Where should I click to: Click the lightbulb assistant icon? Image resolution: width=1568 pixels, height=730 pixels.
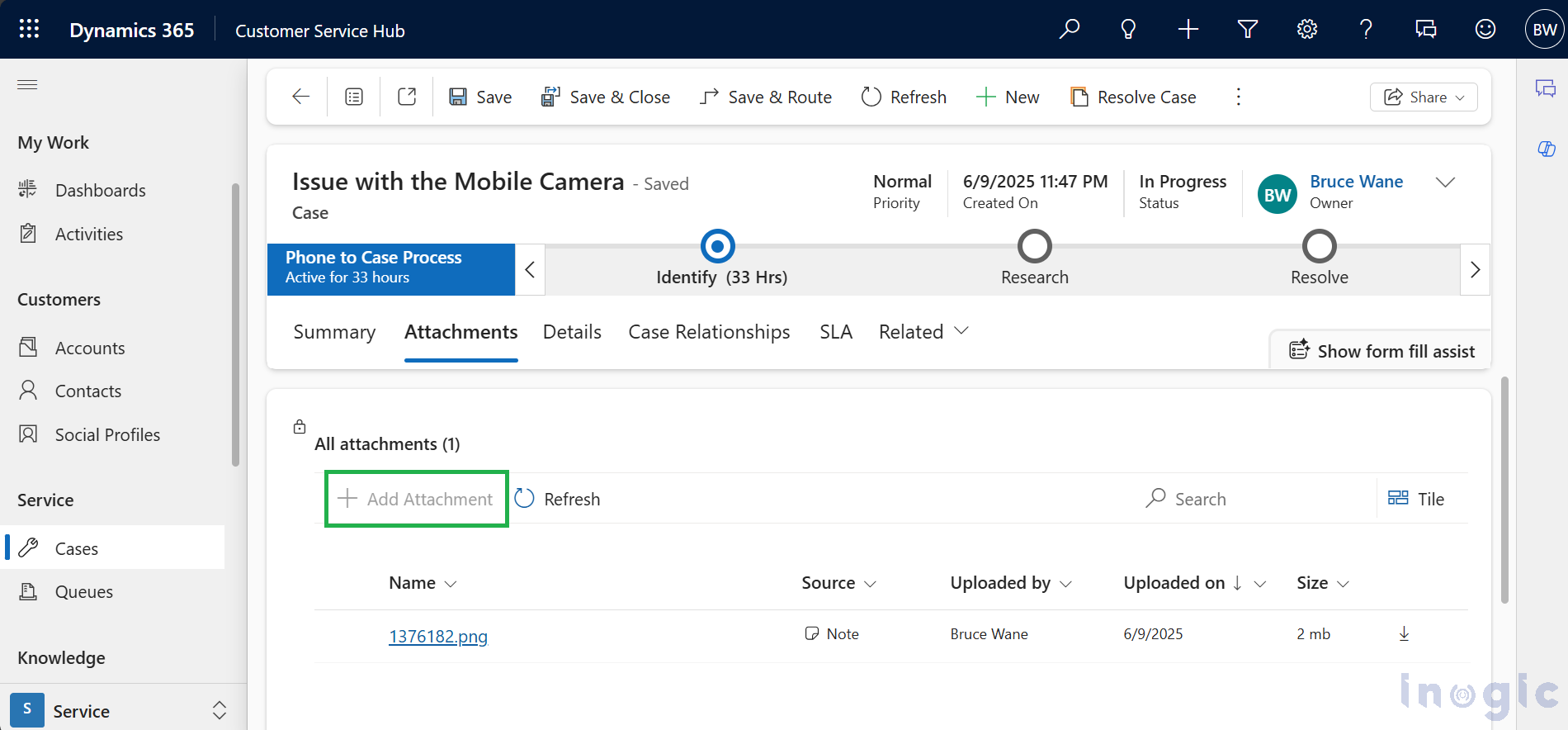1128,30
